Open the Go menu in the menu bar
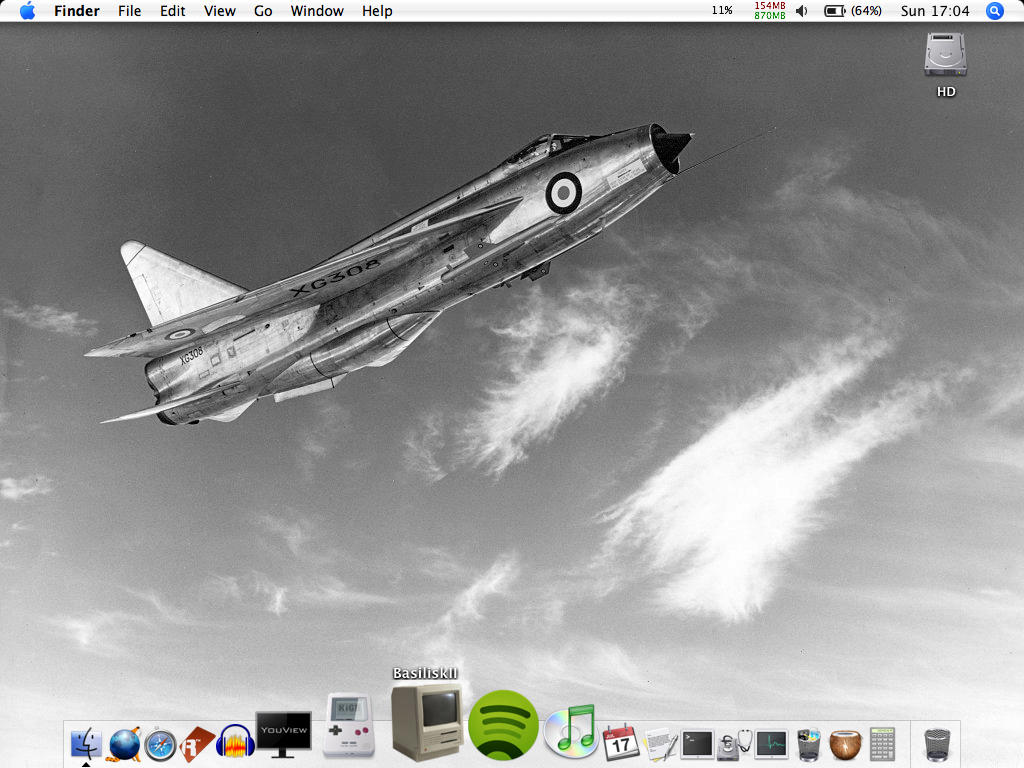Screen dimensions: 1024x768 [x=262, y=11]
